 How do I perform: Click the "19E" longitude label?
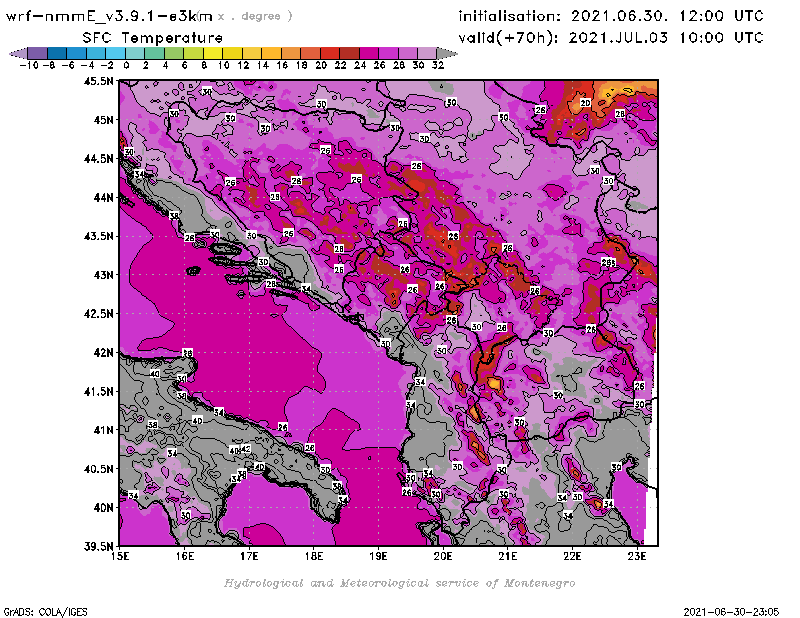(x=379, y=556)
